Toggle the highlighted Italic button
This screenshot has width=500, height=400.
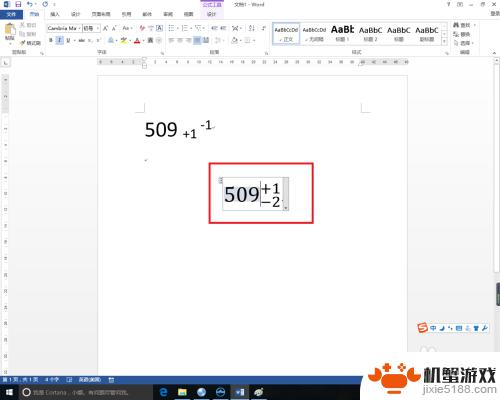(59, 40)
